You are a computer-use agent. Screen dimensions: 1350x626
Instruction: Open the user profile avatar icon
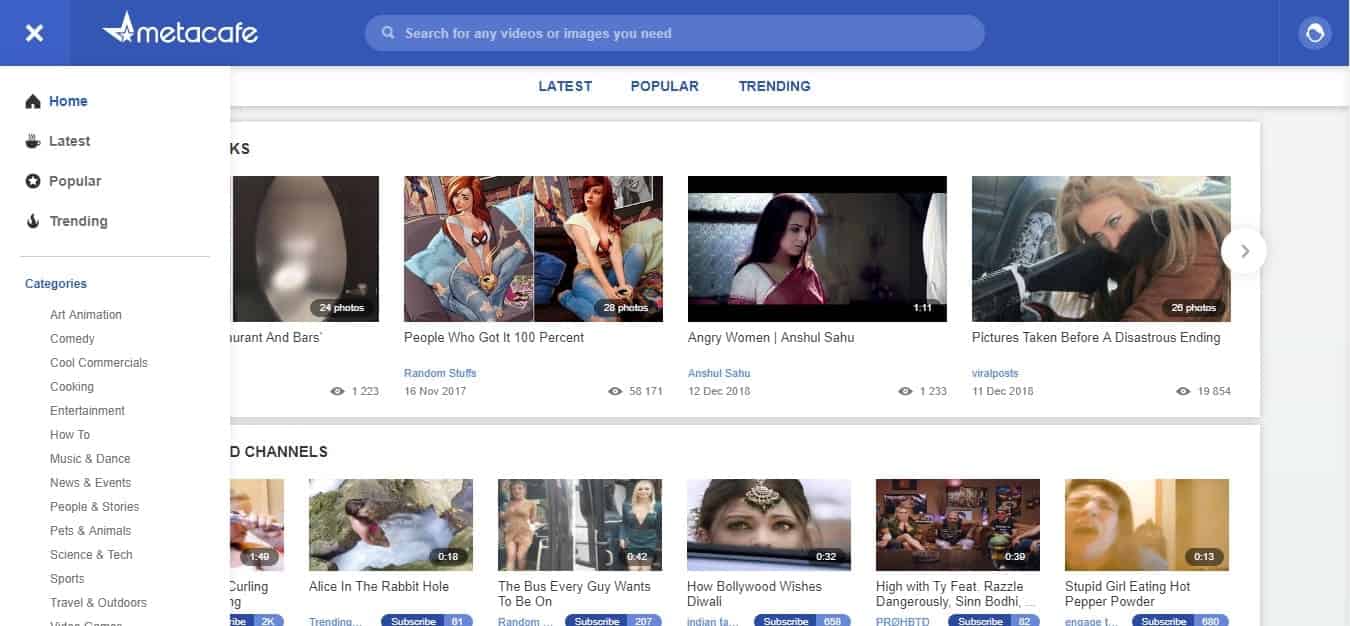click(x=1315, y=33)
